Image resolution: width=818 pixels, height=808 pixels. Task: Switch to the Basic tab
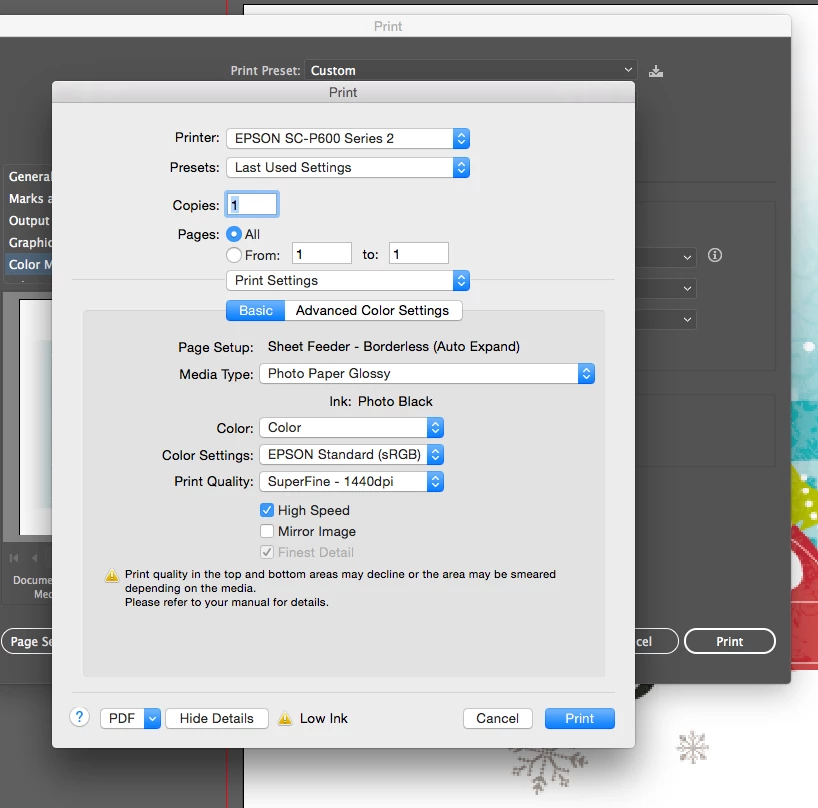click(x=256, y=311)
